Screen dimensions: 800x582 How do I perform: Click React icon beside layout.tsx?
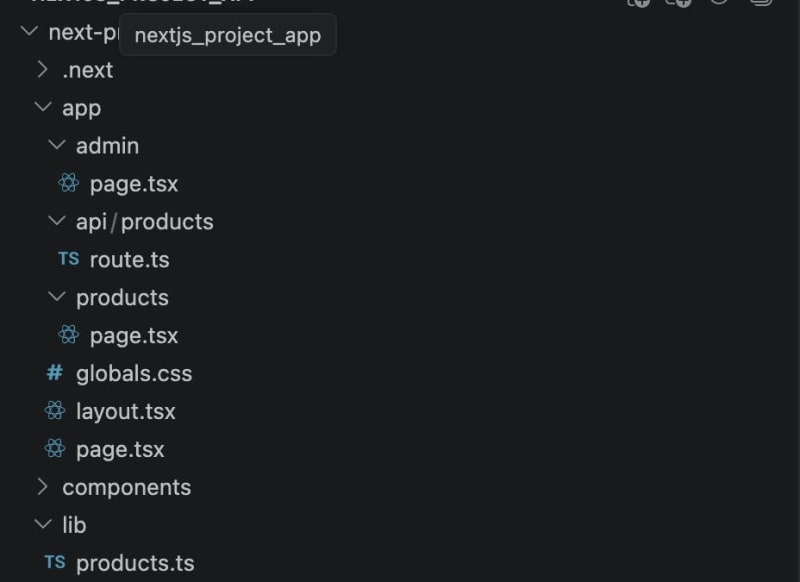(55, 411)
